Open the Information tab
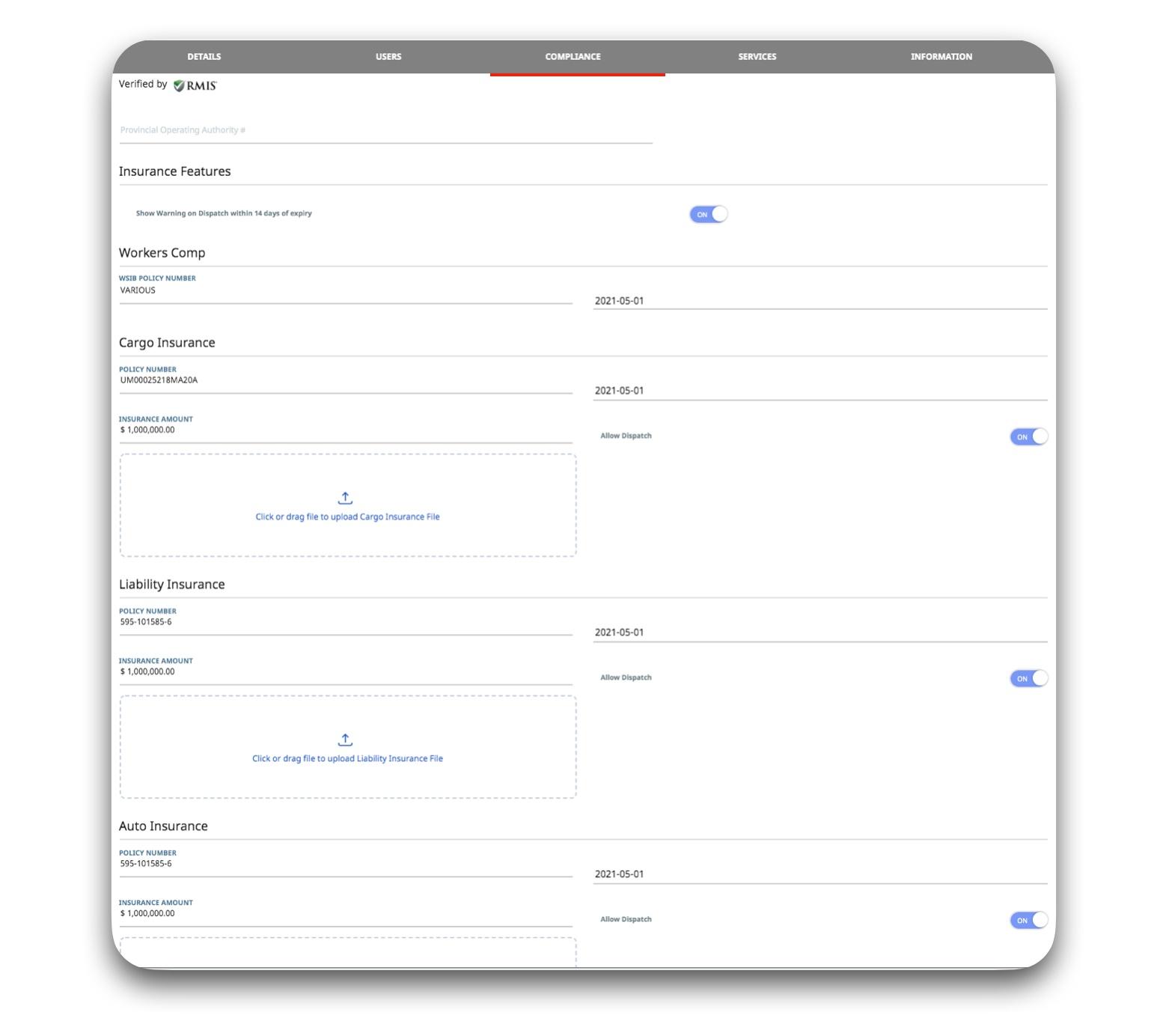Screen dimensions: 1163x1036 point(941,57)
